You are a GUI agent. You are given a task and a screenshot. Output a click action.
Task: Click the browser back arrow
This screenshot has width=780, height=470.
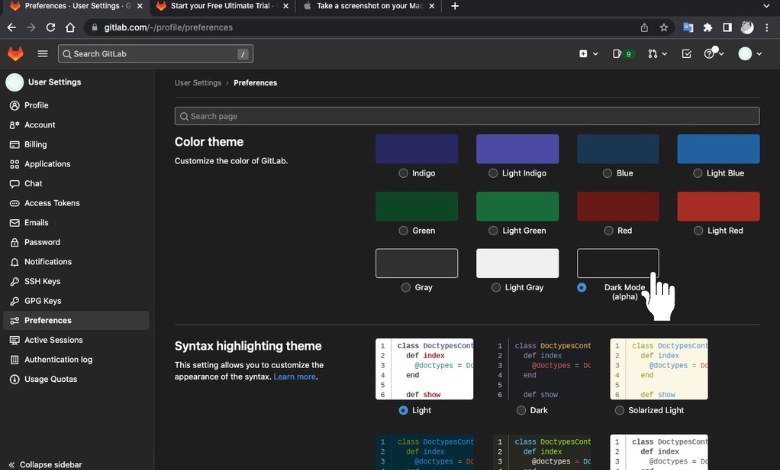[11, 27]
